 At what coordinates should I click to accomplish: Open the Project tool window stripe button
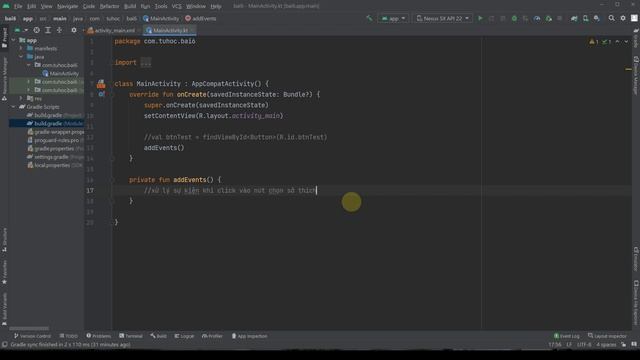[x=4, y=38]
